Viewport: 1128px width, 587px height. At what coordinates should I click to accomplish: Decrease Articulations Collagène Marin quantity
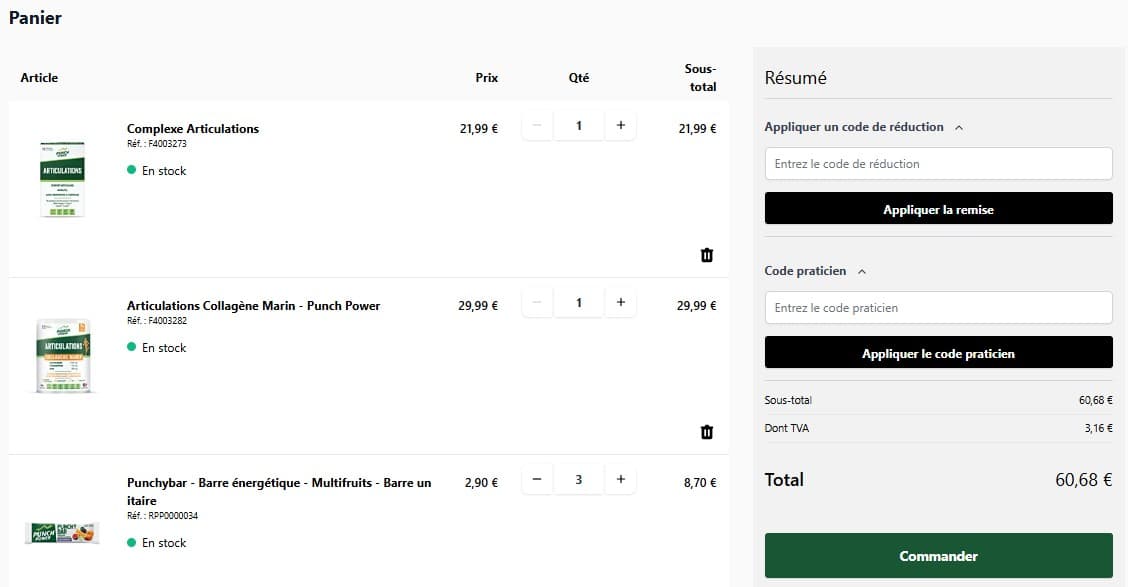pos(537,303)
